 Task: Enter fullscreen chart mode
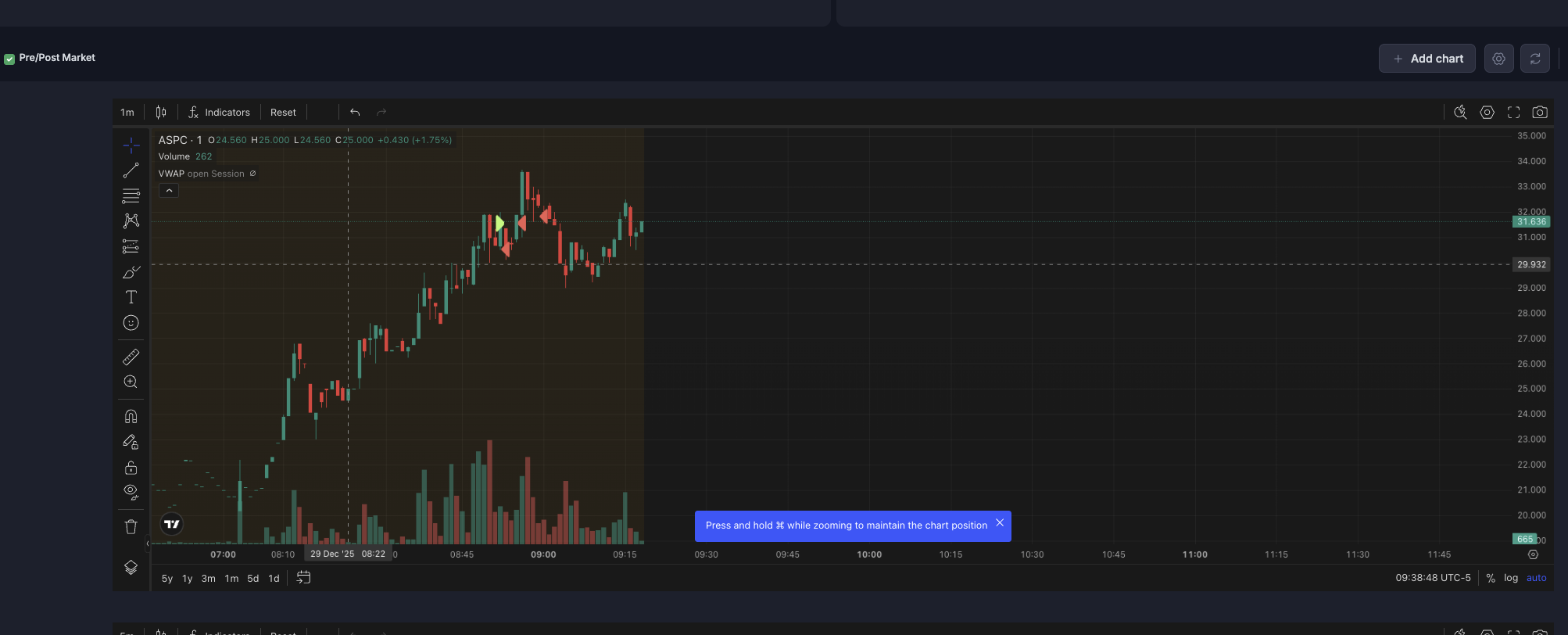coord(1513,113)
